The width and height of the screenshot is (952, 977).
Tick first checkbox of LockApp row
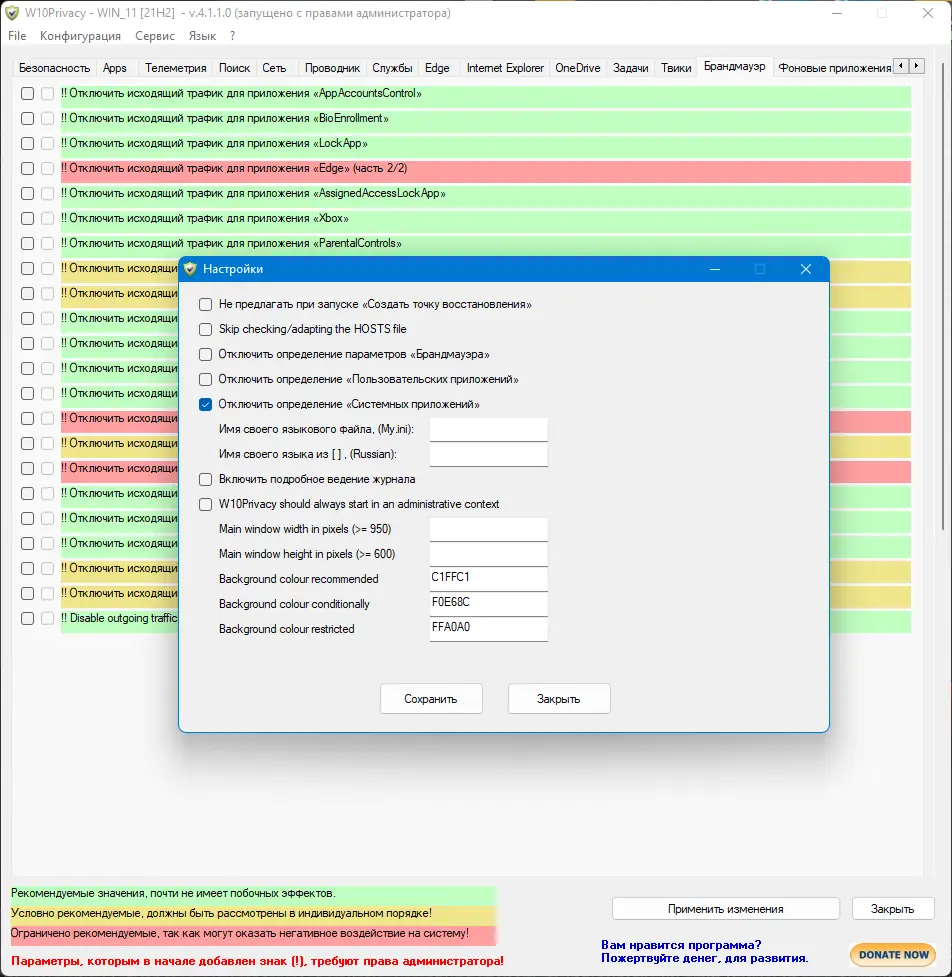27,143
